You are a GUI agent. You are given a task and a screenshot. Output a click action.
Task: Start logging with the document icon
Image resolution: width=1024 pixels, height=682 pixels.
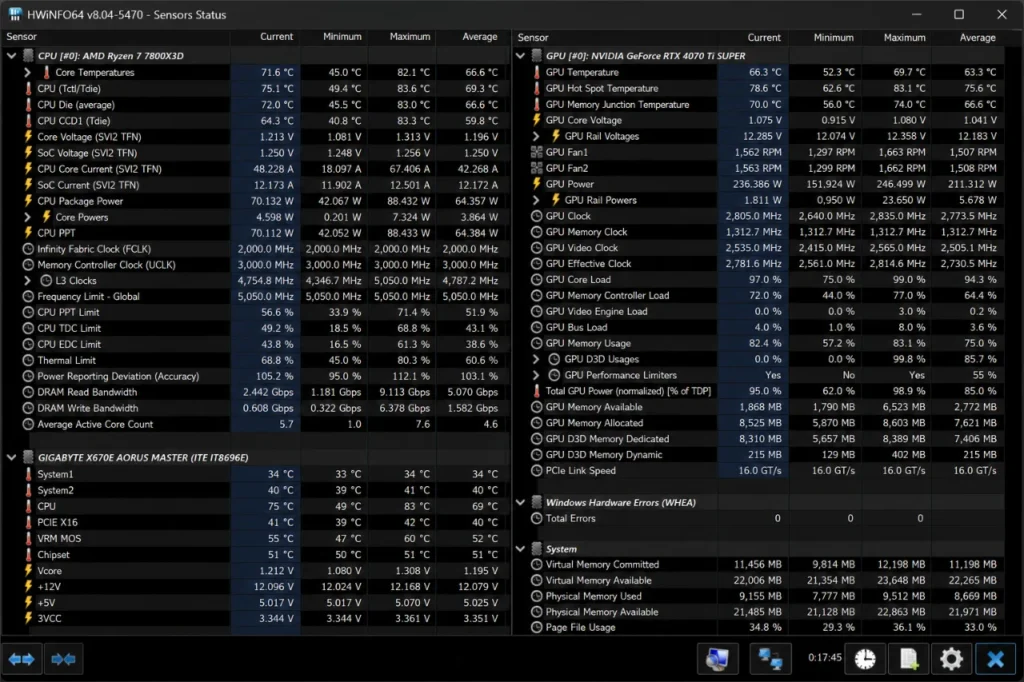908,658
